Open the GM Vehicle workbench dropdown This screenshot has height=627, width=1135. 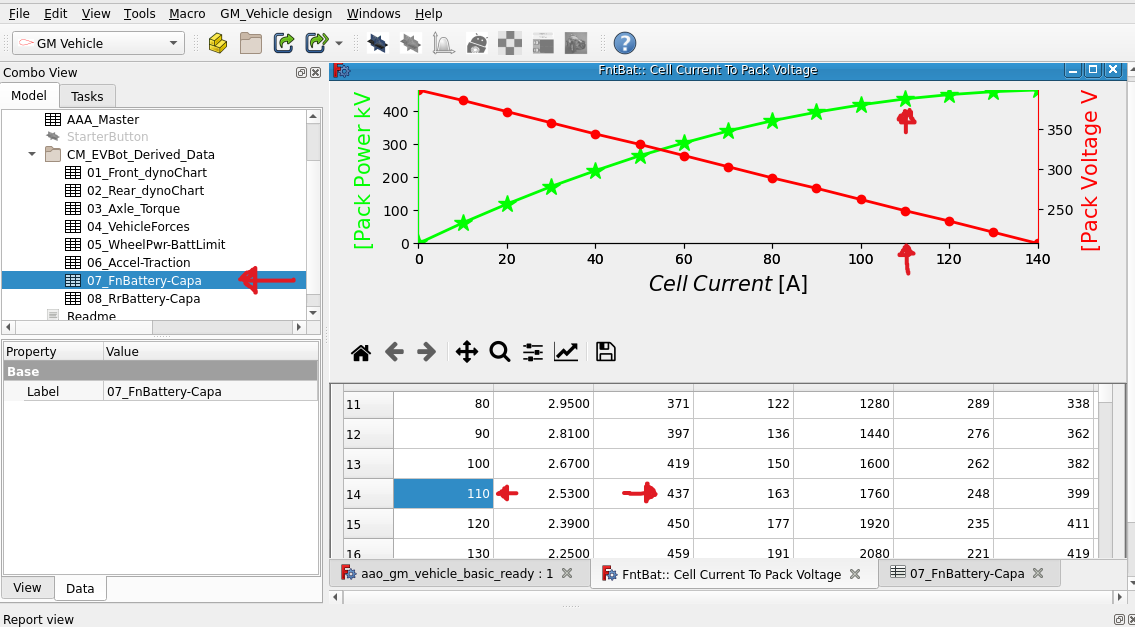tap(98, 43)
